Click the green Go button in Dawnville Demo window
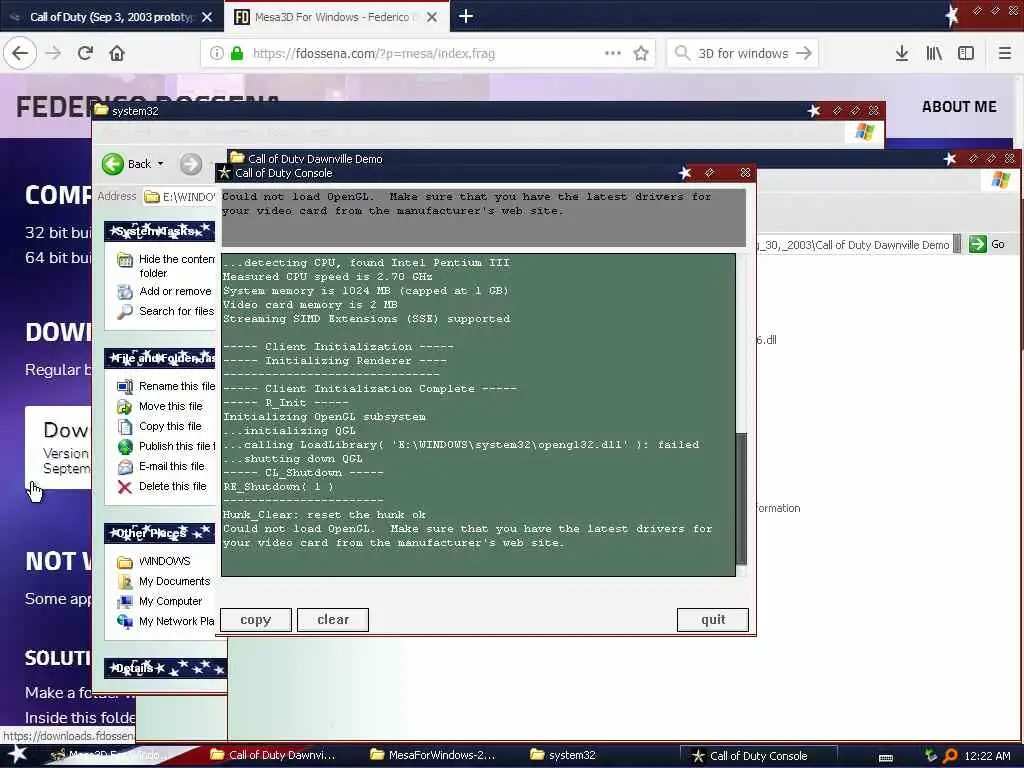Image resolution: width=1024 pixels, height=768 pixels. tap(987, 244)
